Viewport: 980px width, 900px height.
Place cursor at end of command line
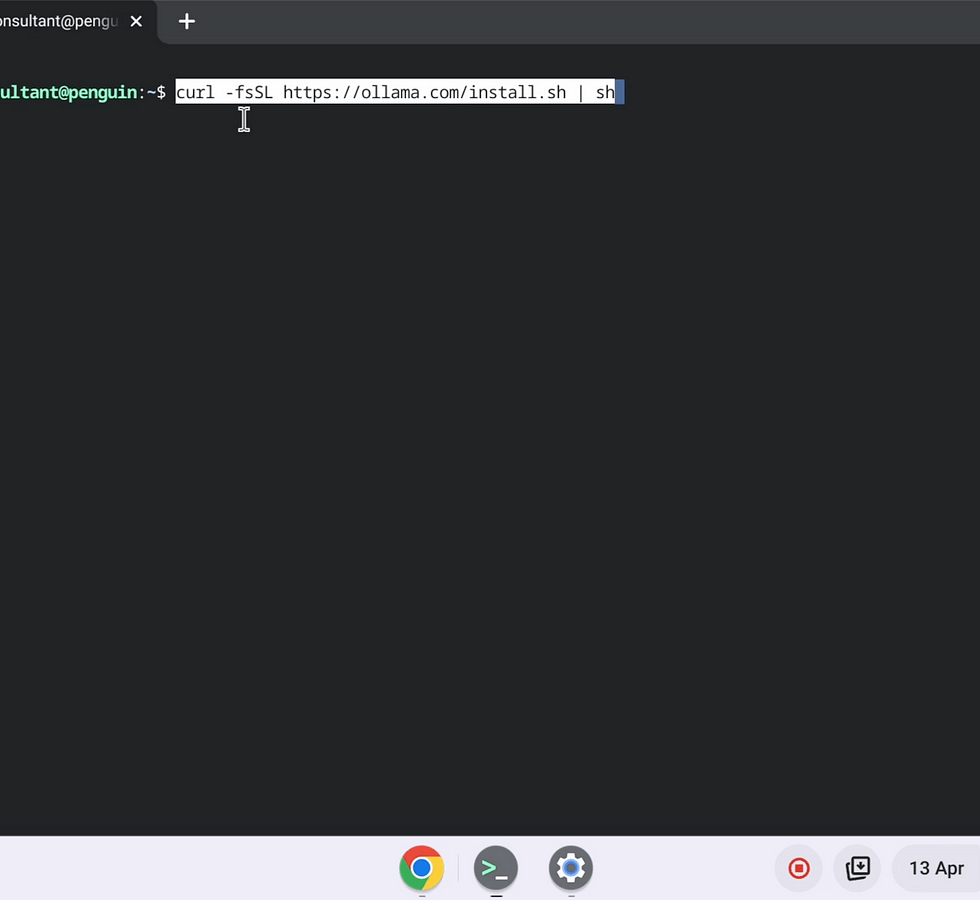620,93
